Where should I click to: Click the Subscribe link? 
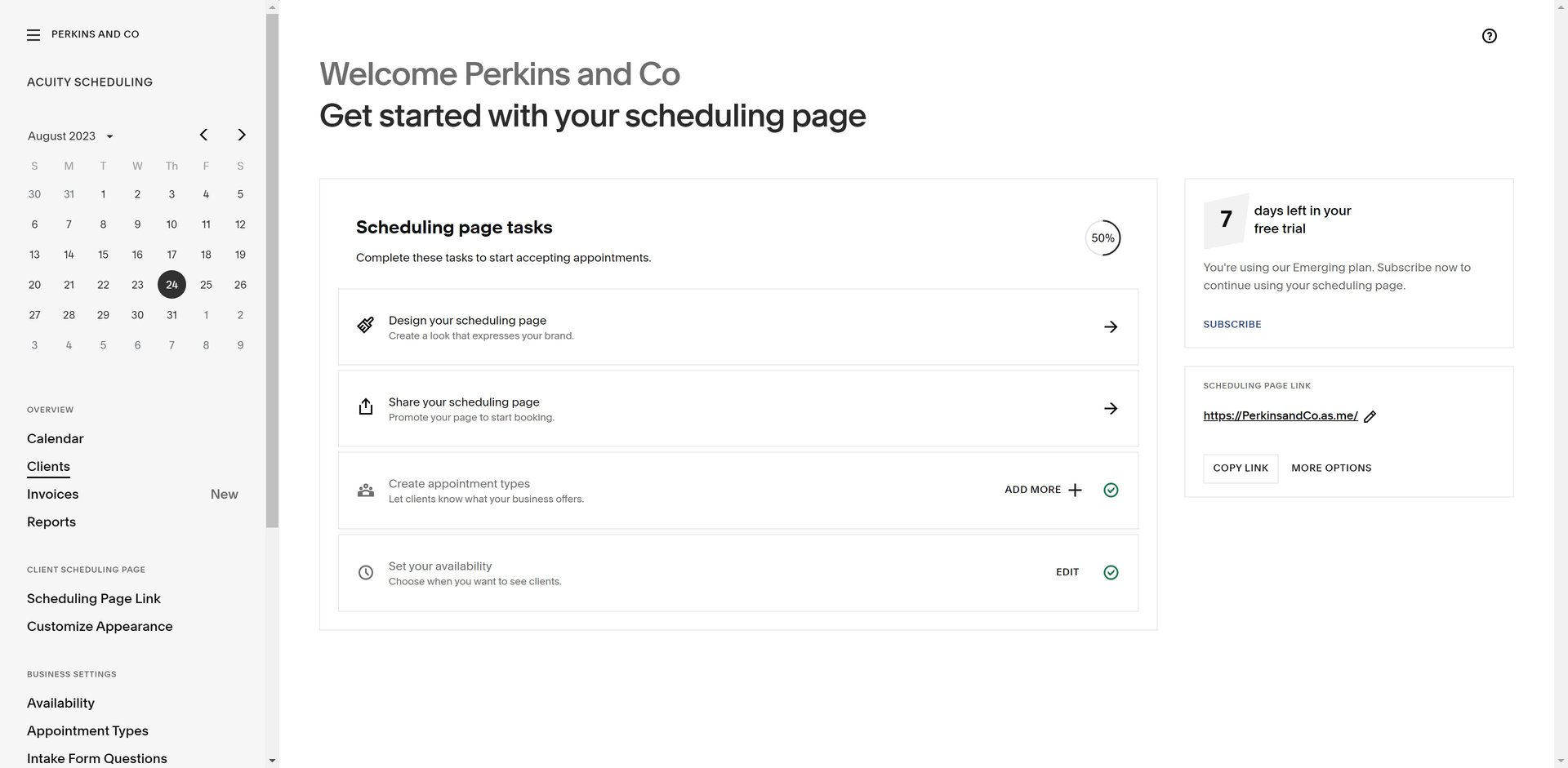click(1232, 324)
